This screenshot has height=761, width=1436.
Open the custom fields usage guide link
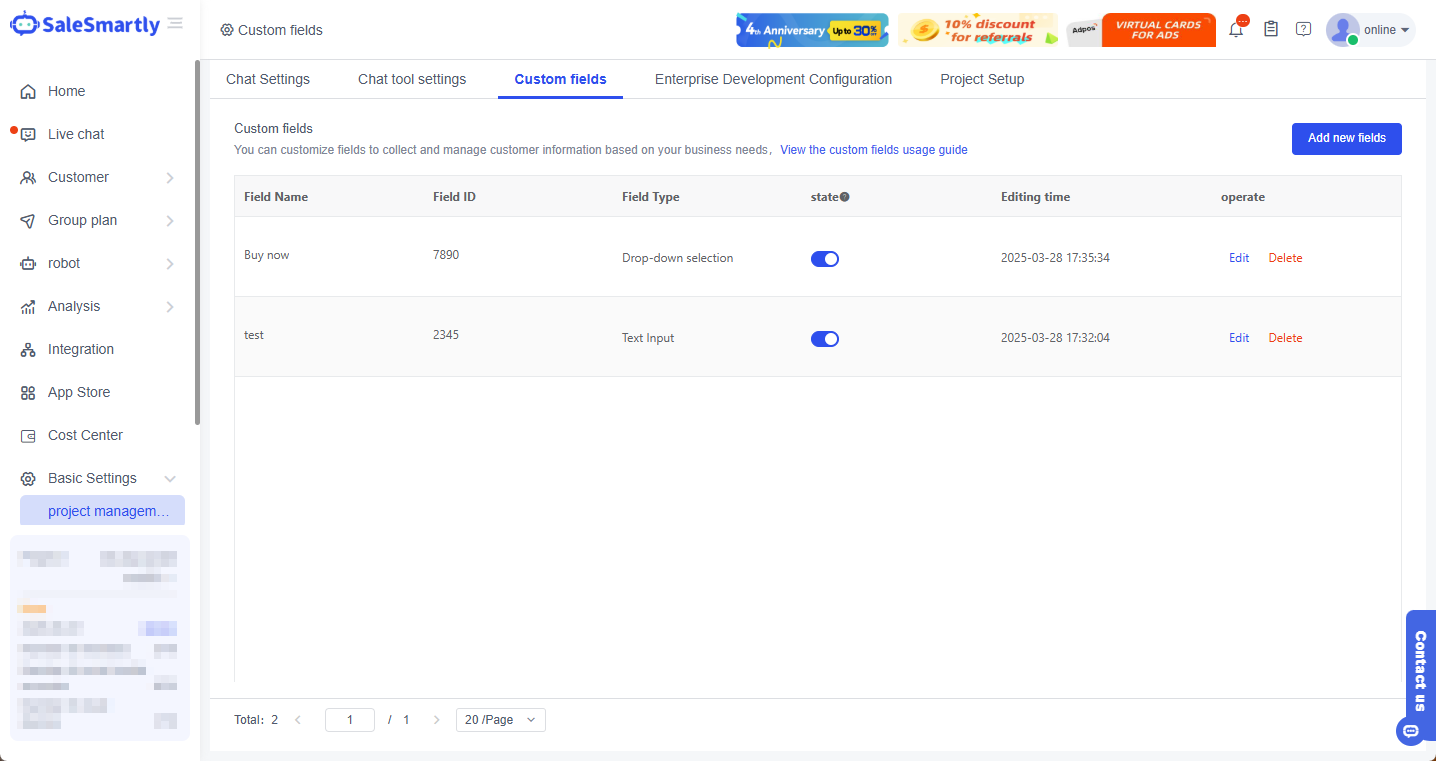click(873, 150)
